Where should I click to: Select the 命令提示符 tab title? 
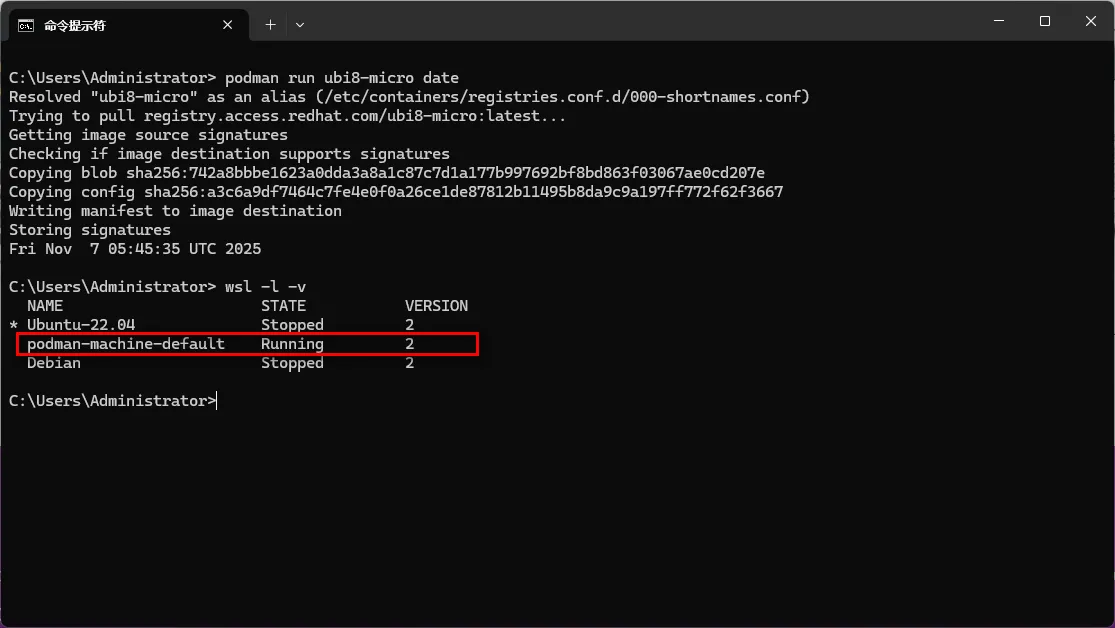click(75, 25)
